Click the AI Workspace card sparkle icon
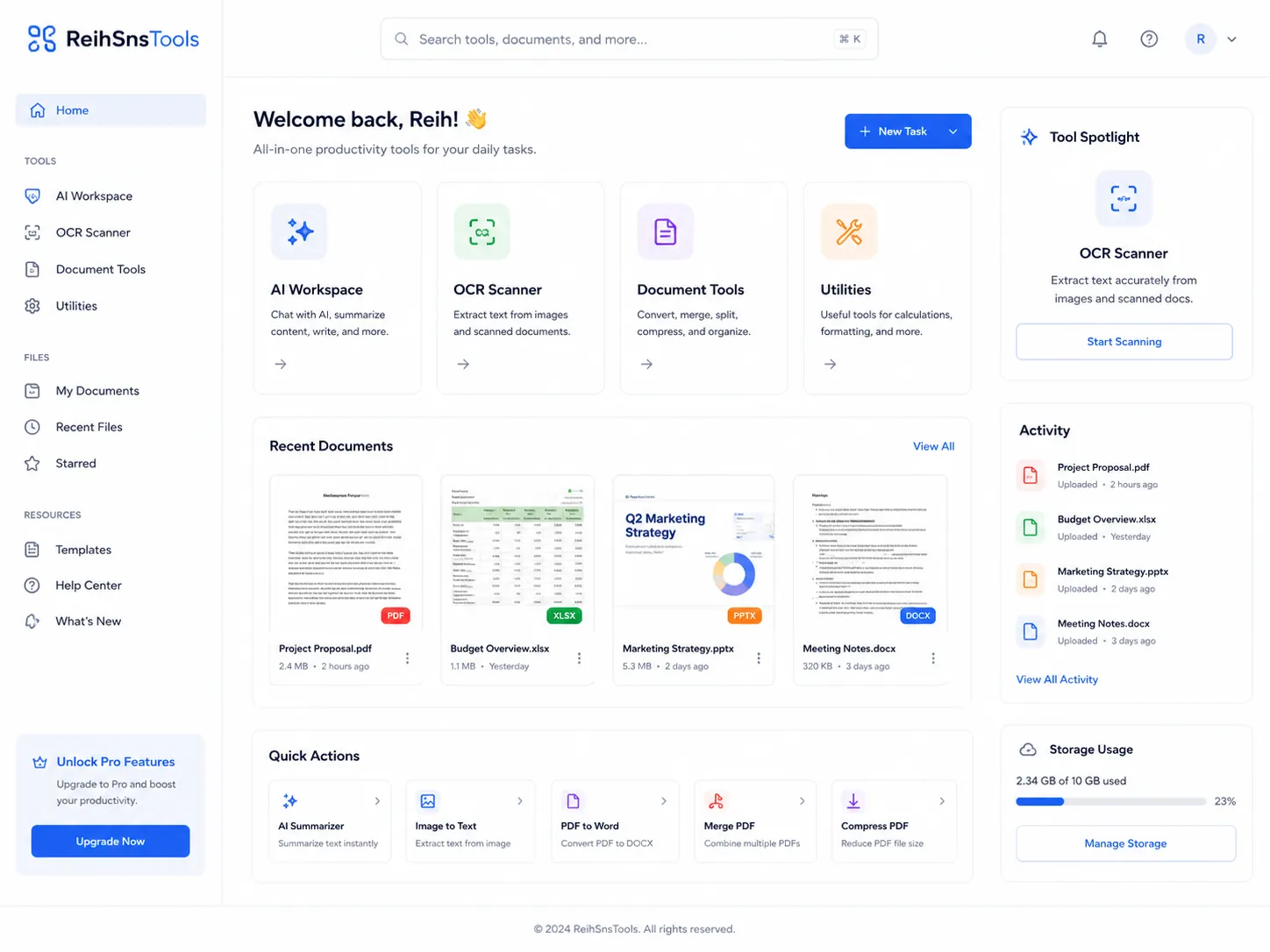Image resolution: width=1270 pixels, height=952 pixels. [x=299, y=231]
